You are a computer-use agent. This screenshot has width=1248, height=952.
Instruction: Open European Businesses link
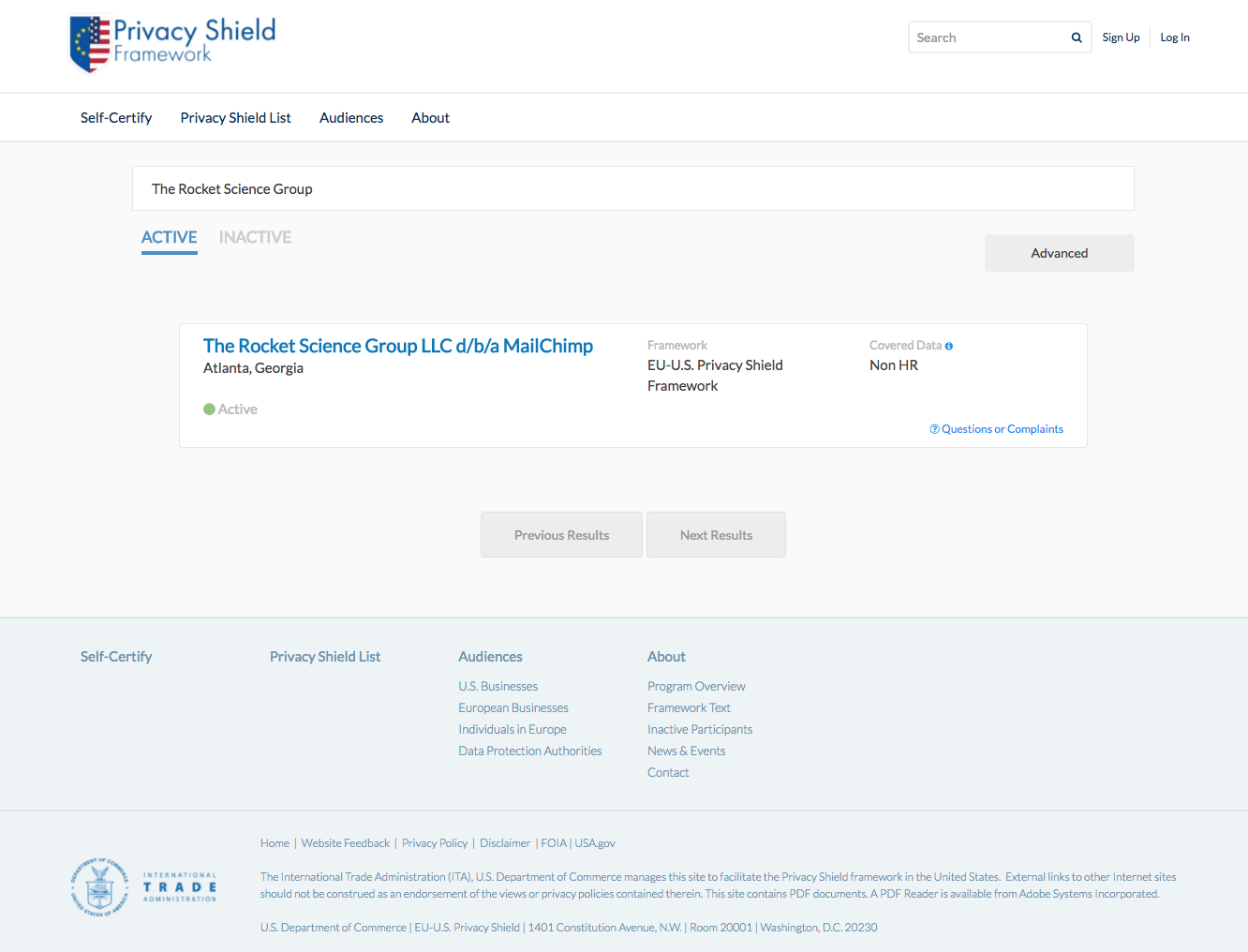coord(513,708)
